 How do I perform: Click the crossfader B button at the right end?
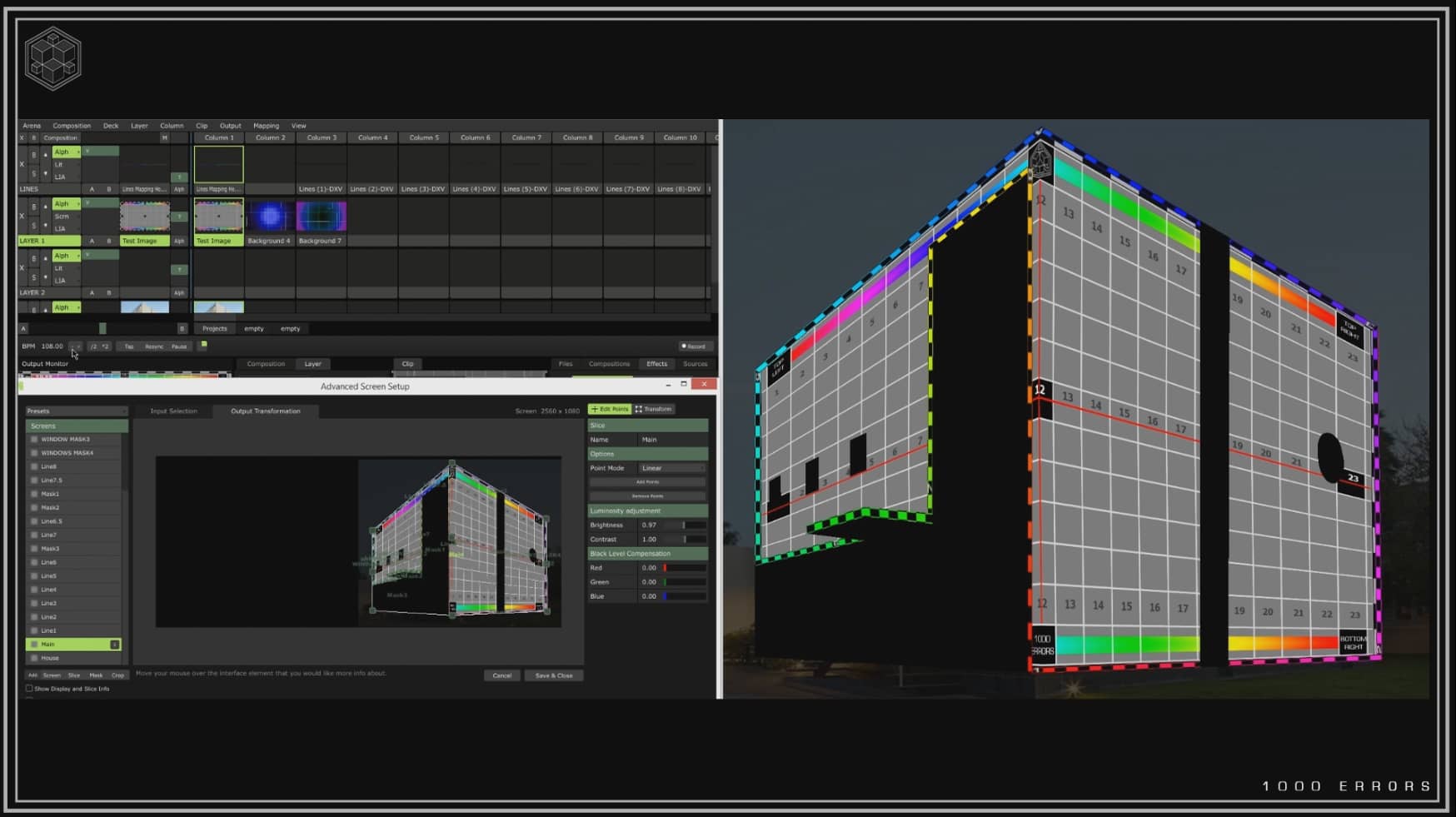point(182,328)
